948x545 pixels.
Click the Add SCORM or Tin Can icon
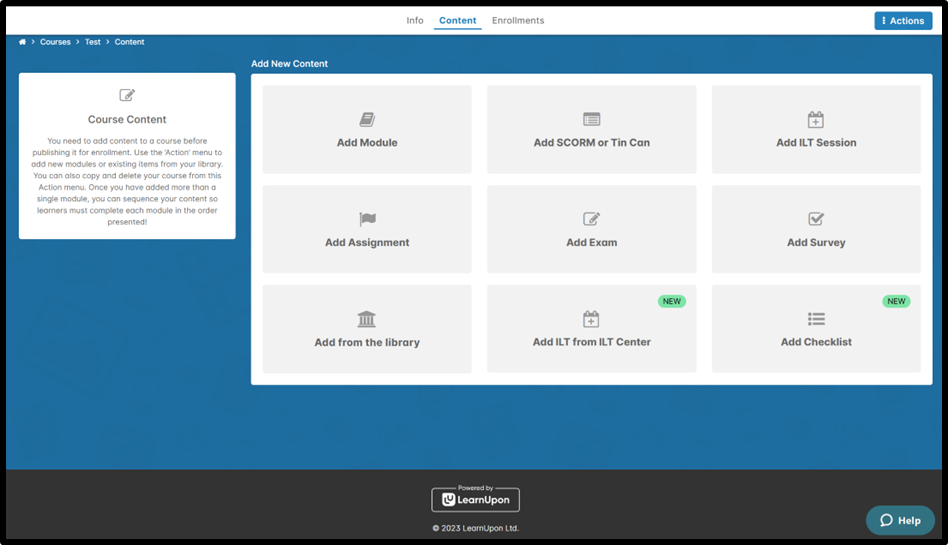point(591,120)
